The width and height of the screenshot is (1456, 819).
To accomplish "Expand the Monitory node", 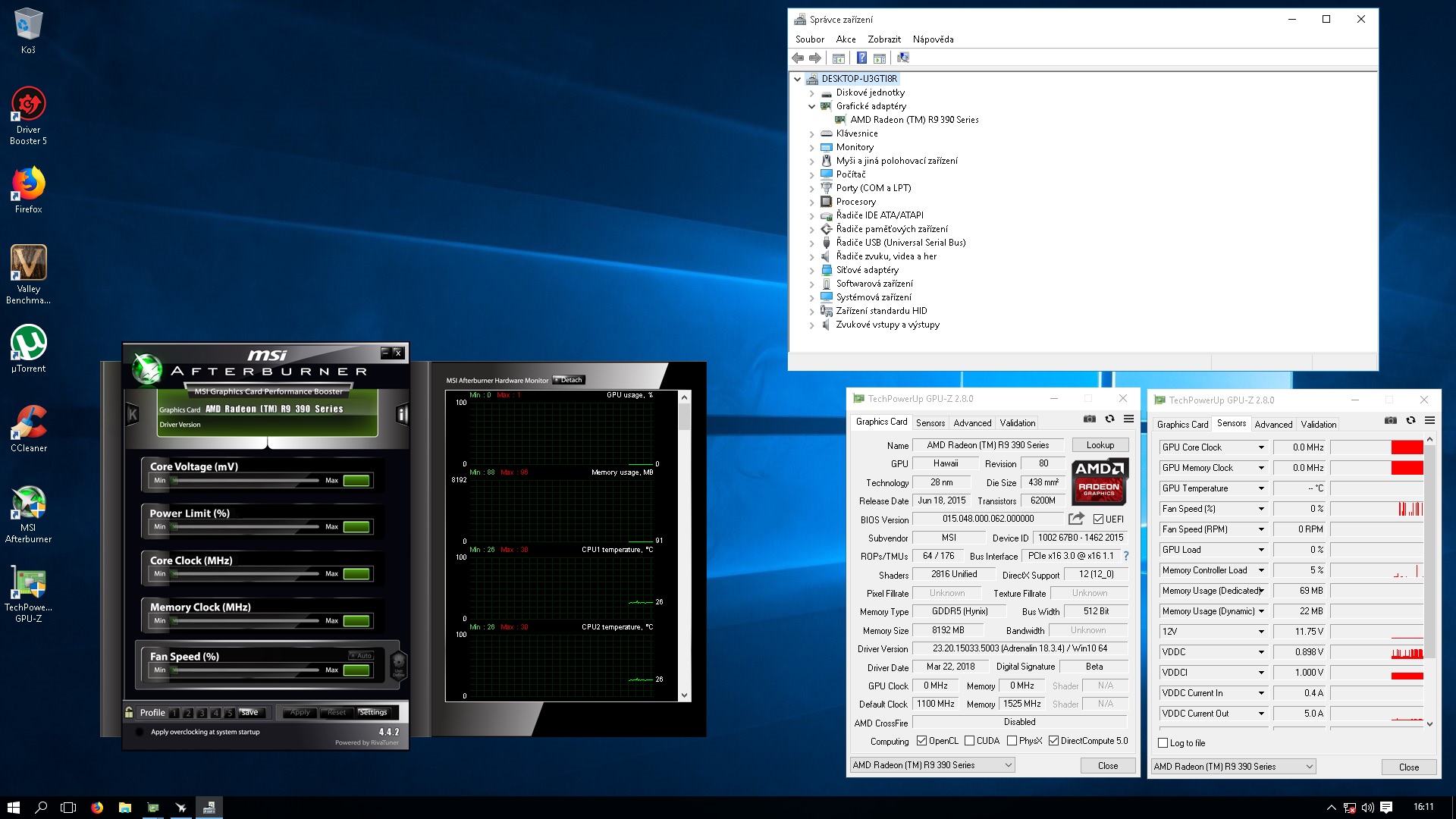I will pos(811,147).
